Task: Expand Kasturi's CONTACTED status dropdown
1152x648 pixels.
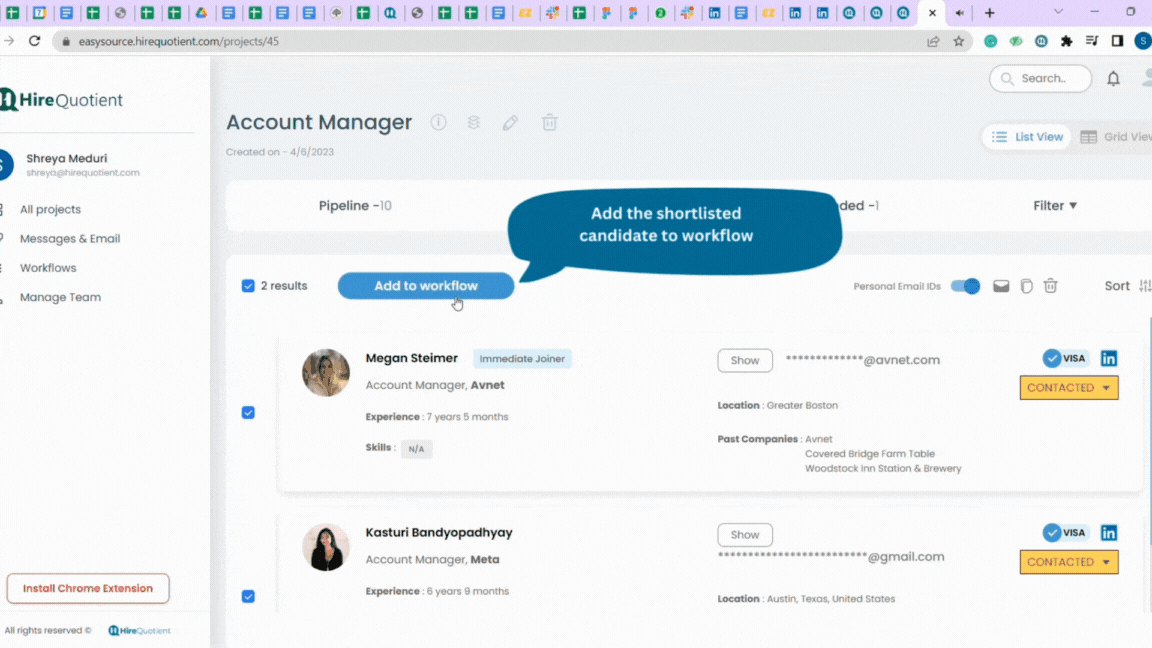Action: click(1069, 562)
